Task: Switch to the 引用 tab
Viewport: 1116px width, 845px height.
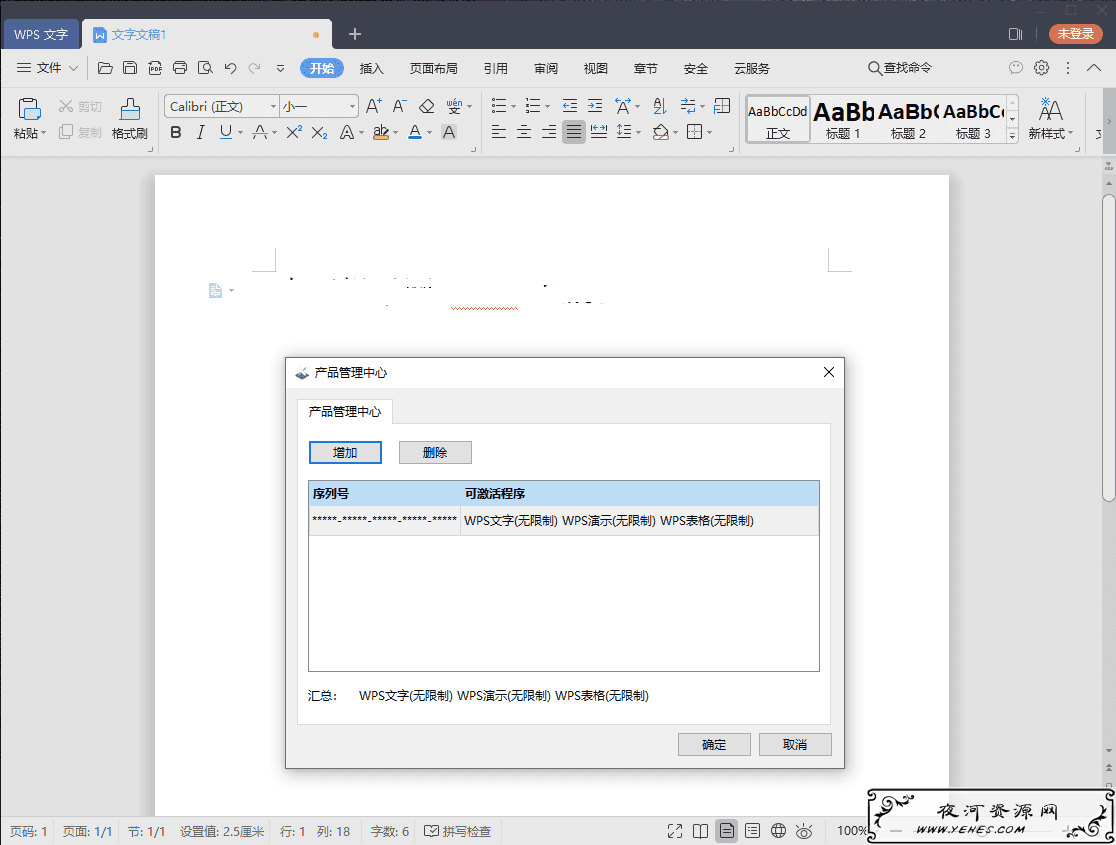Action: point(496,68)
